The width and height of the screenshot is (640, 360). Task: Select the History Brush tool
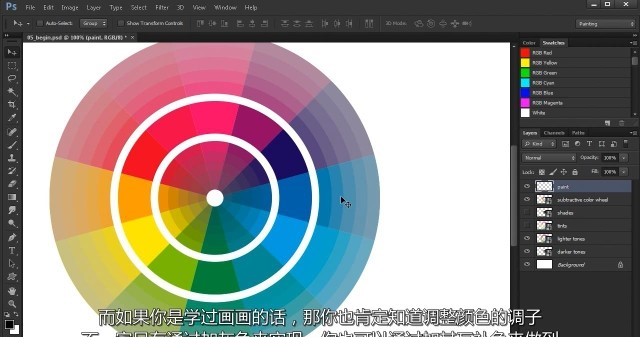point(12,171)
